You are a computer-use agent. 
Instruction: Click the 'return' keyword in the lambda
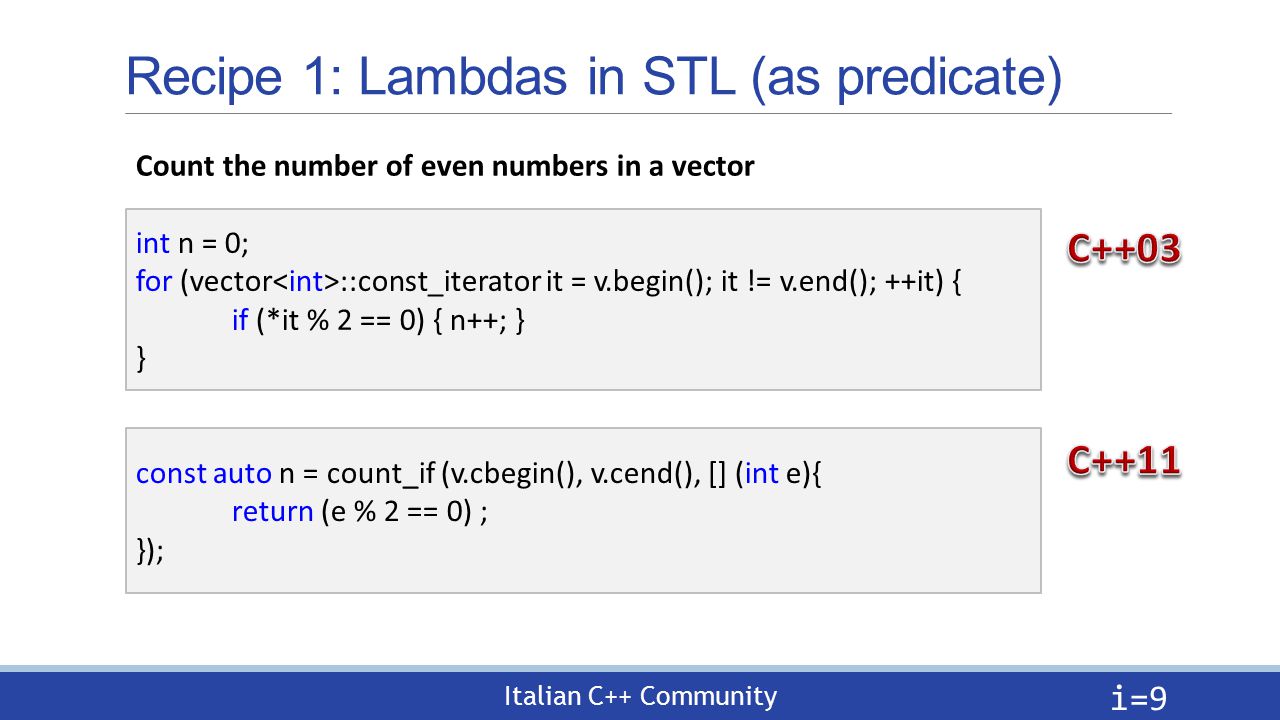coord(273,512)
